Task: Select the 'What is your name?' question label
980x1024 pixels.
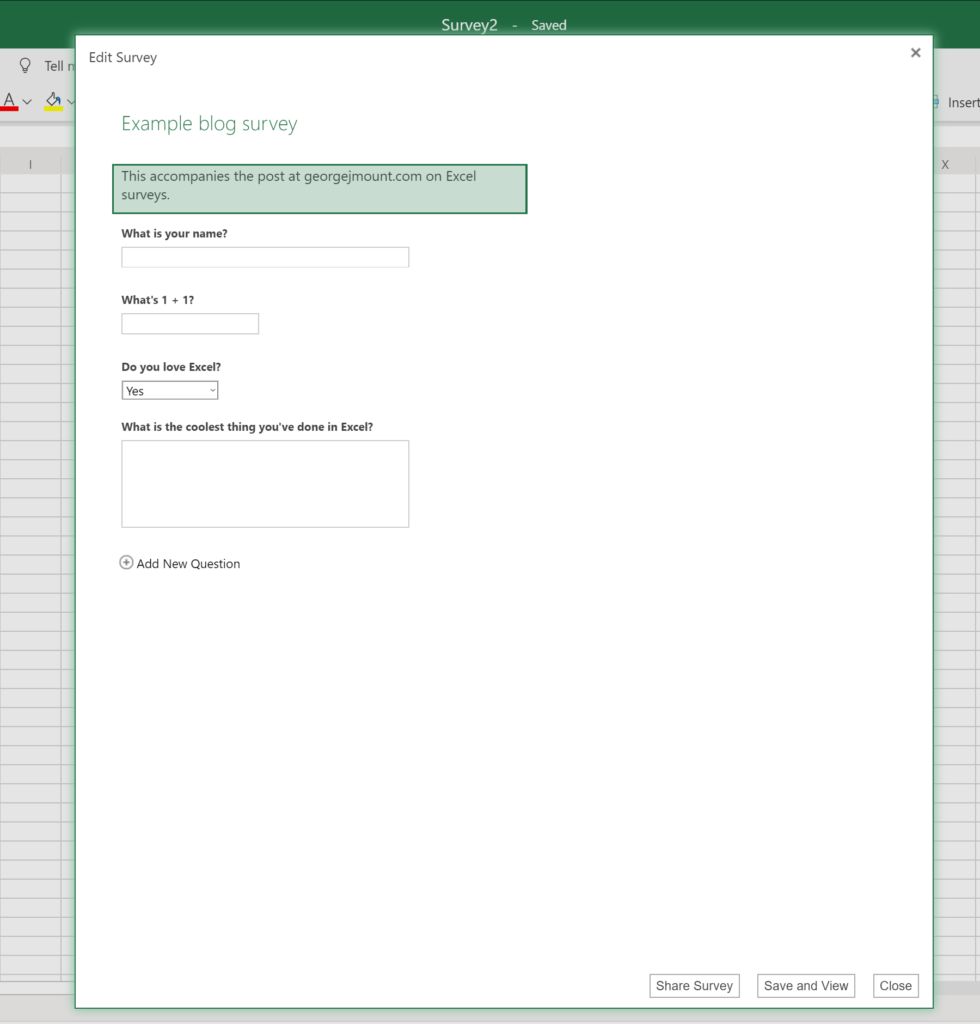Action: [174, 234]
